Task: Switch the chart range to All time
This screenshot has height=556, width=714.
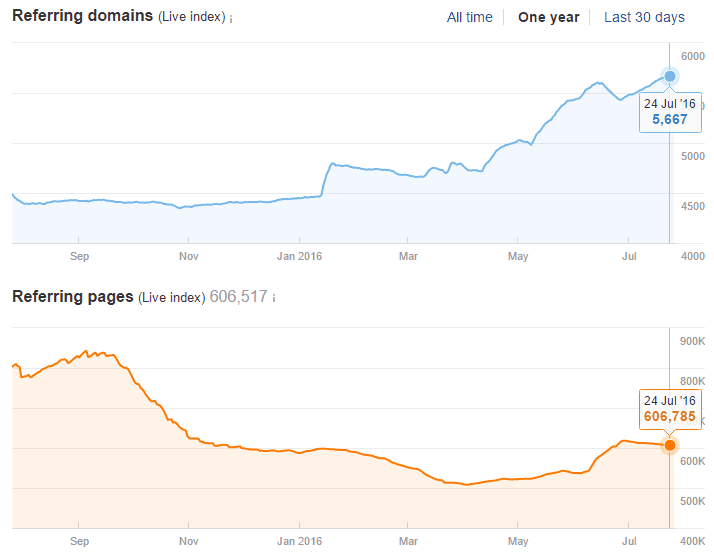Action: pyautogui.click(x=469, y=17)
